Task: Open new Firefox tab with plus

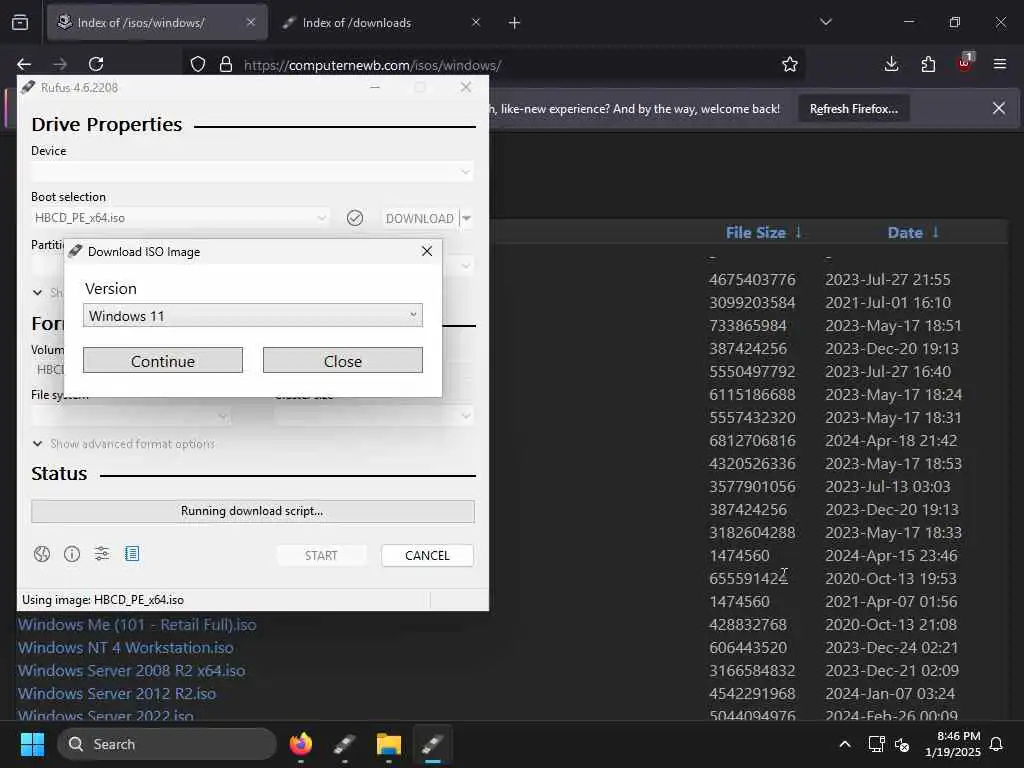Action: pyautogui.click(x=515, y=23)
